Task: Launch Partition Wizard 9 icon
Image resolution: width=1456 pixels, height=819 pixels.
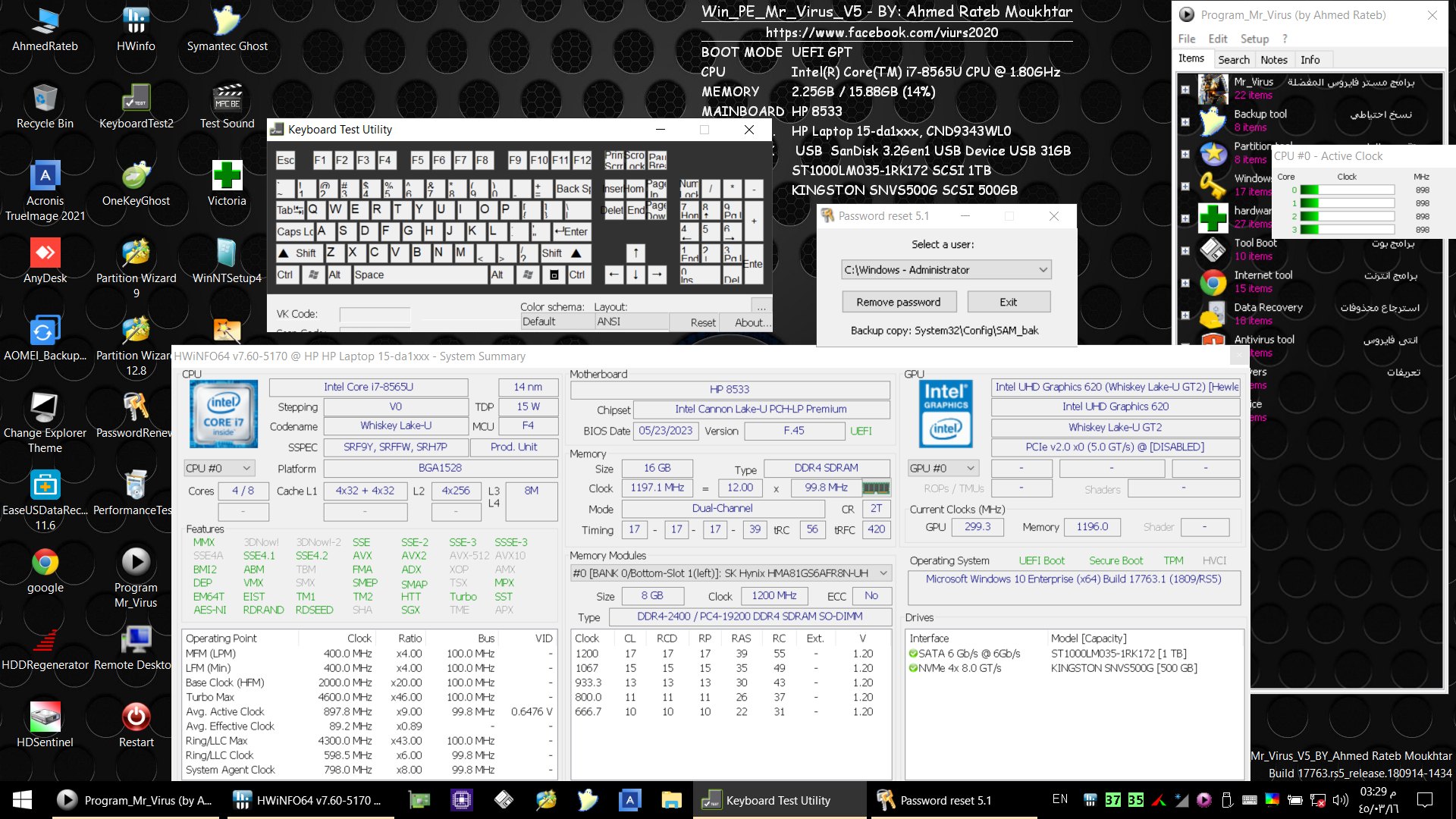Action: coord(136,268)
